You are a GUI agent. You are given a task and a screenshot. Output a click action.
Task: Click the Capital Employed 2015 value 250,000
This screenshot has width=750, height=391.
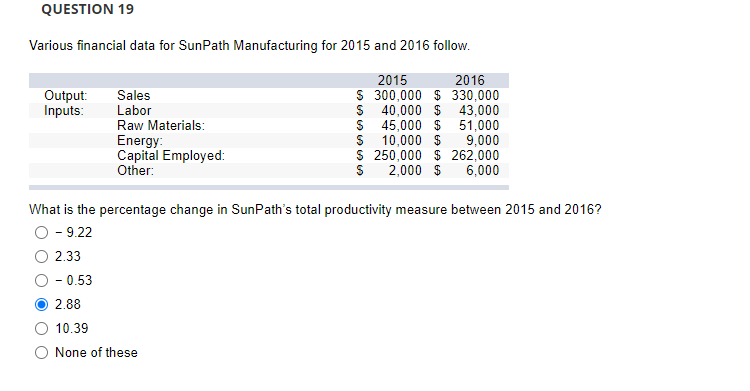click(x=397, y=156)
